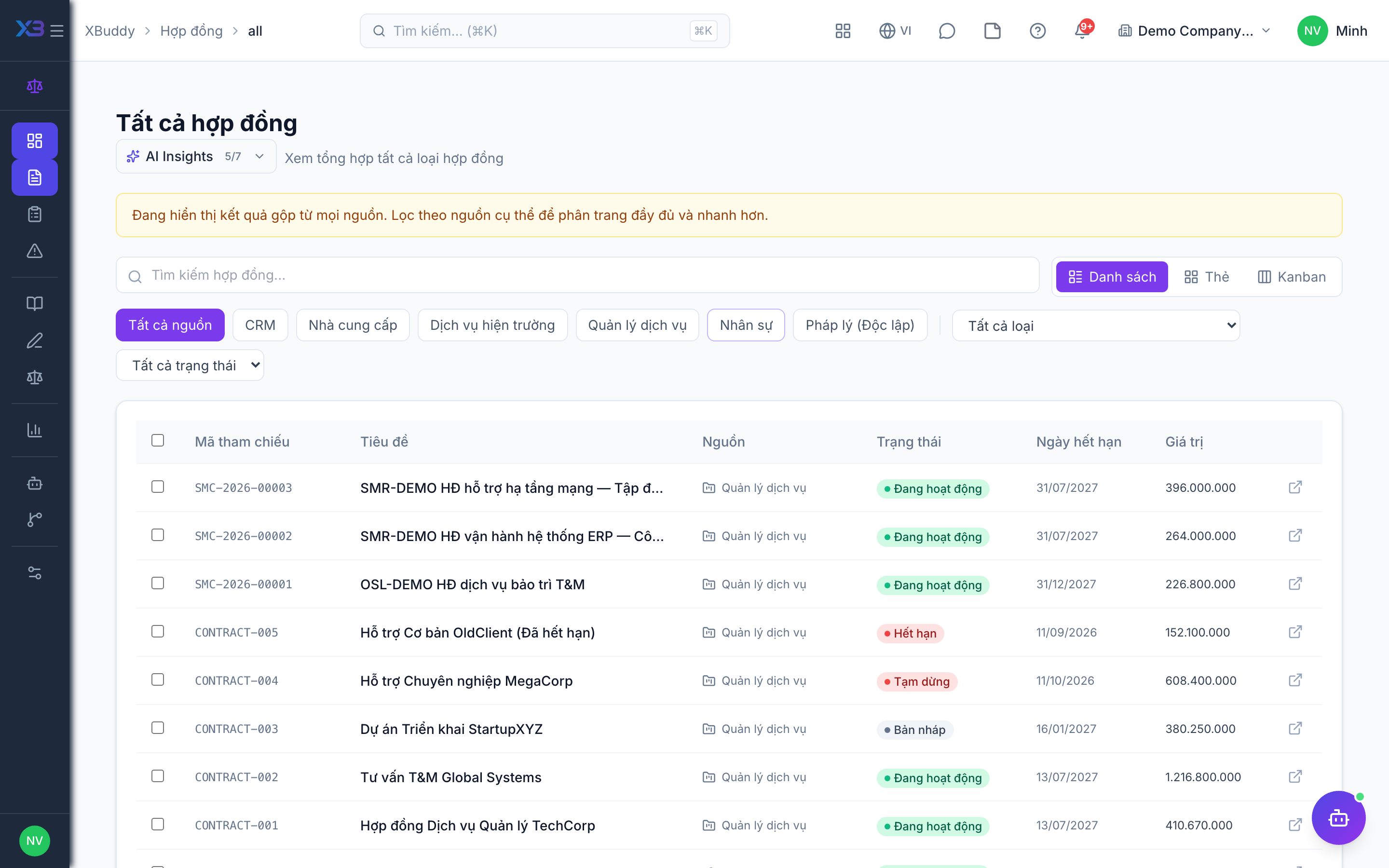The width and height of the screenshot is (1389, 868).
Task: Go to Hợp đồng breadcrumb link
Action: click(191, 31)
